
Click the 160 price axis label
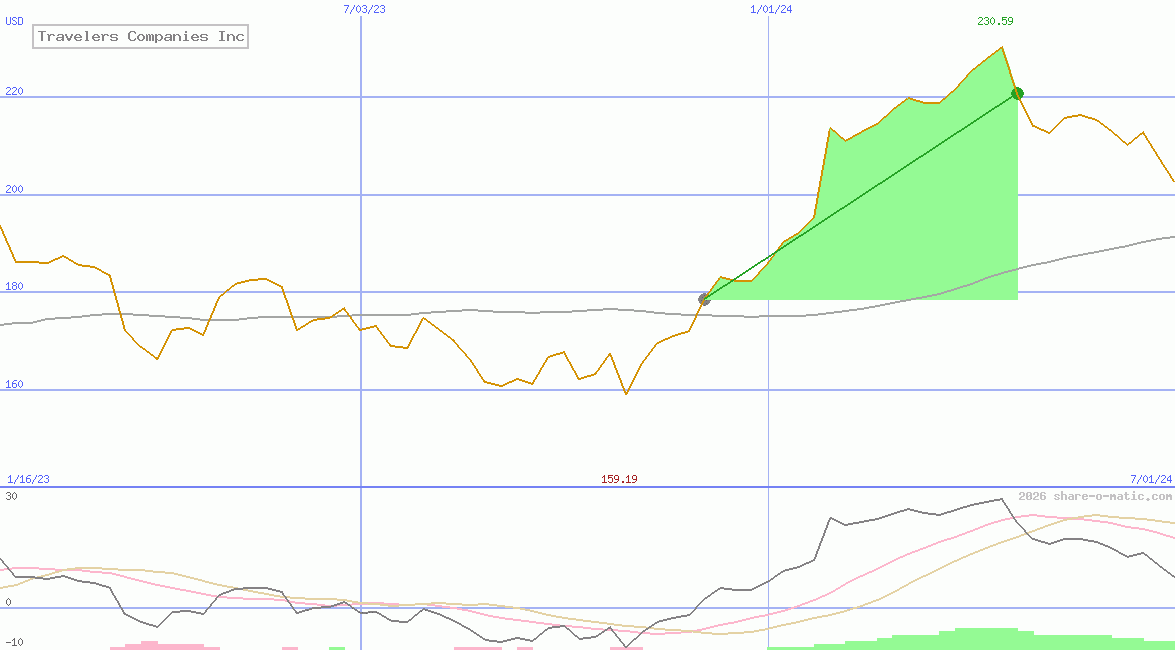pos(15,385)
